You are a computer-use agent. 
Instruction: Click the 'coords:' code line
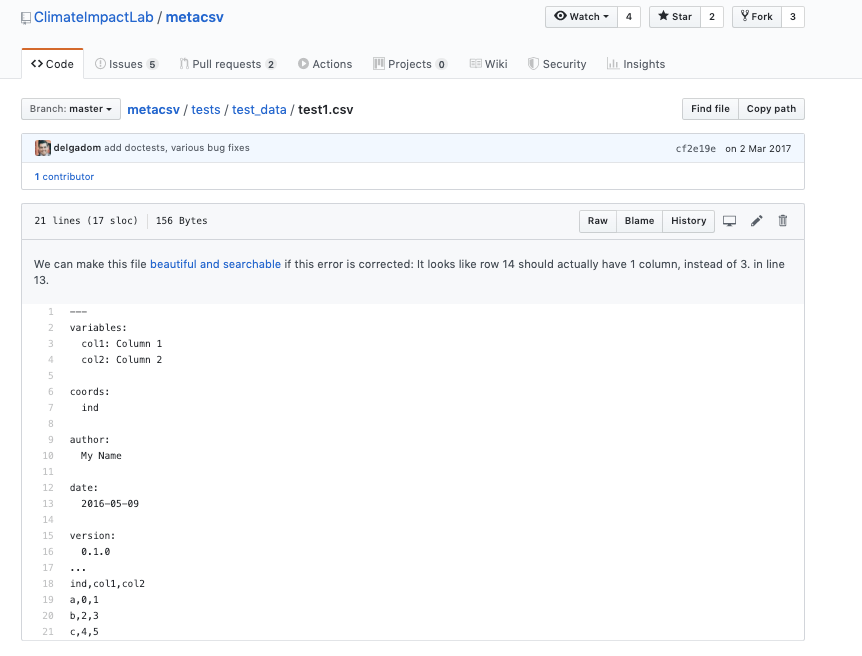[90, 392]
